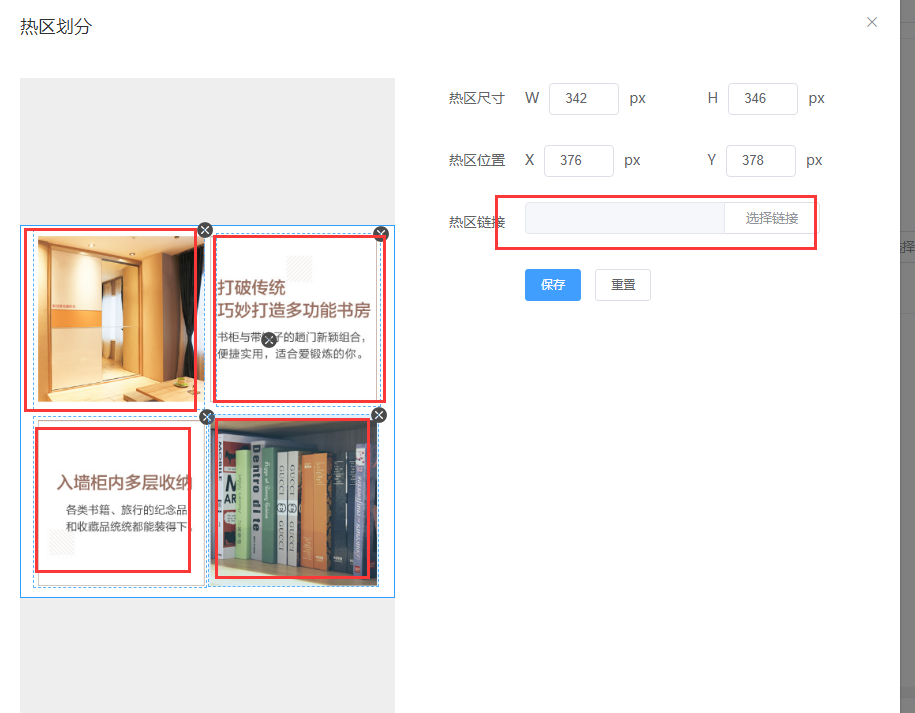Image resolution: width=915 pixels, height=713 pixels.
Task: Select the 入墙柜内多层收纳 text hotspot
Action: [120, 502]
